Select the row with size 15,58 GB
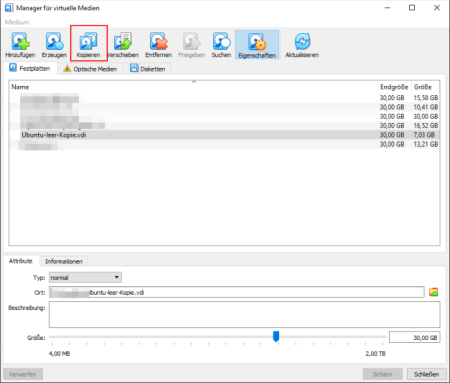The height and width of the screenshot is (383, 450). pos(224,98)
